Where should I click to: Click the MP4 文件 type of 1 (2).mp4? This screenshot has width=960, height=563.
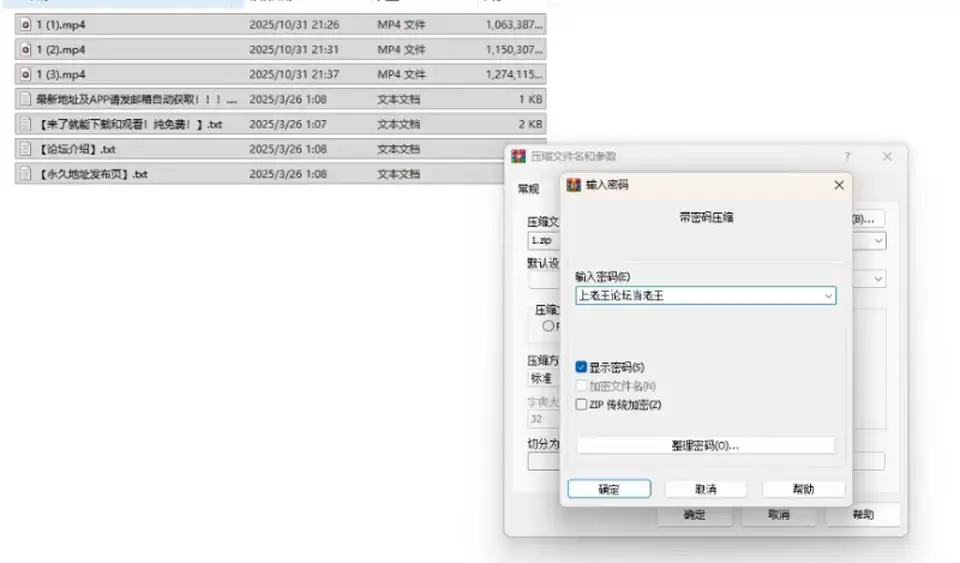(401, 50)
